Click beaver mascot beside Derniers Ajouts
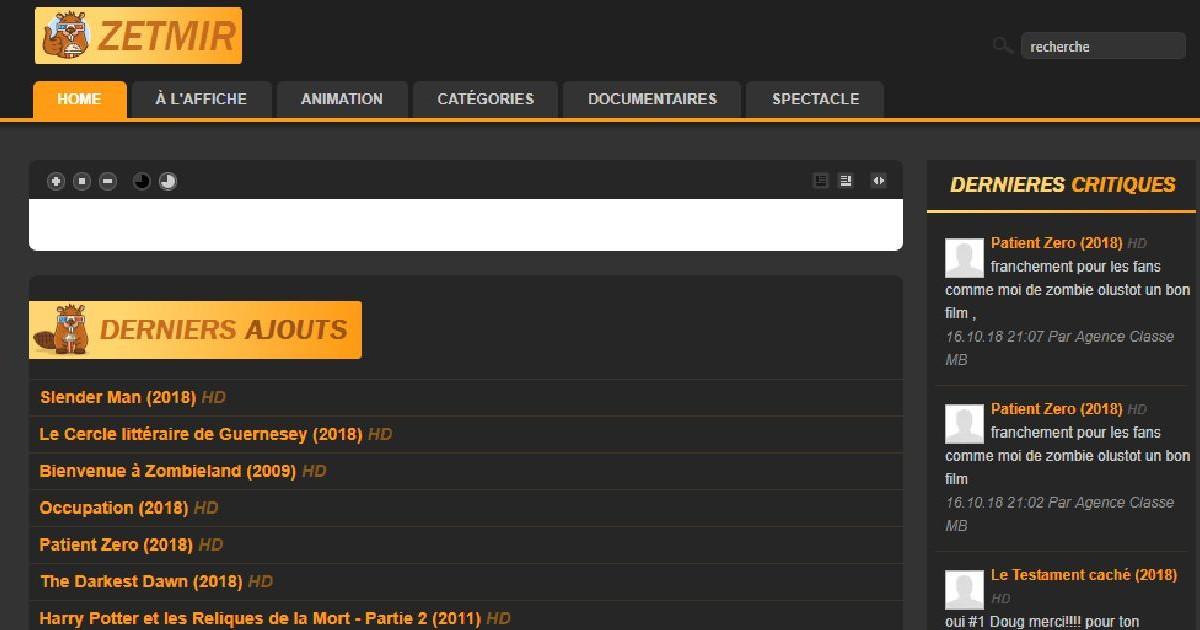 click(x=62, y=329)
